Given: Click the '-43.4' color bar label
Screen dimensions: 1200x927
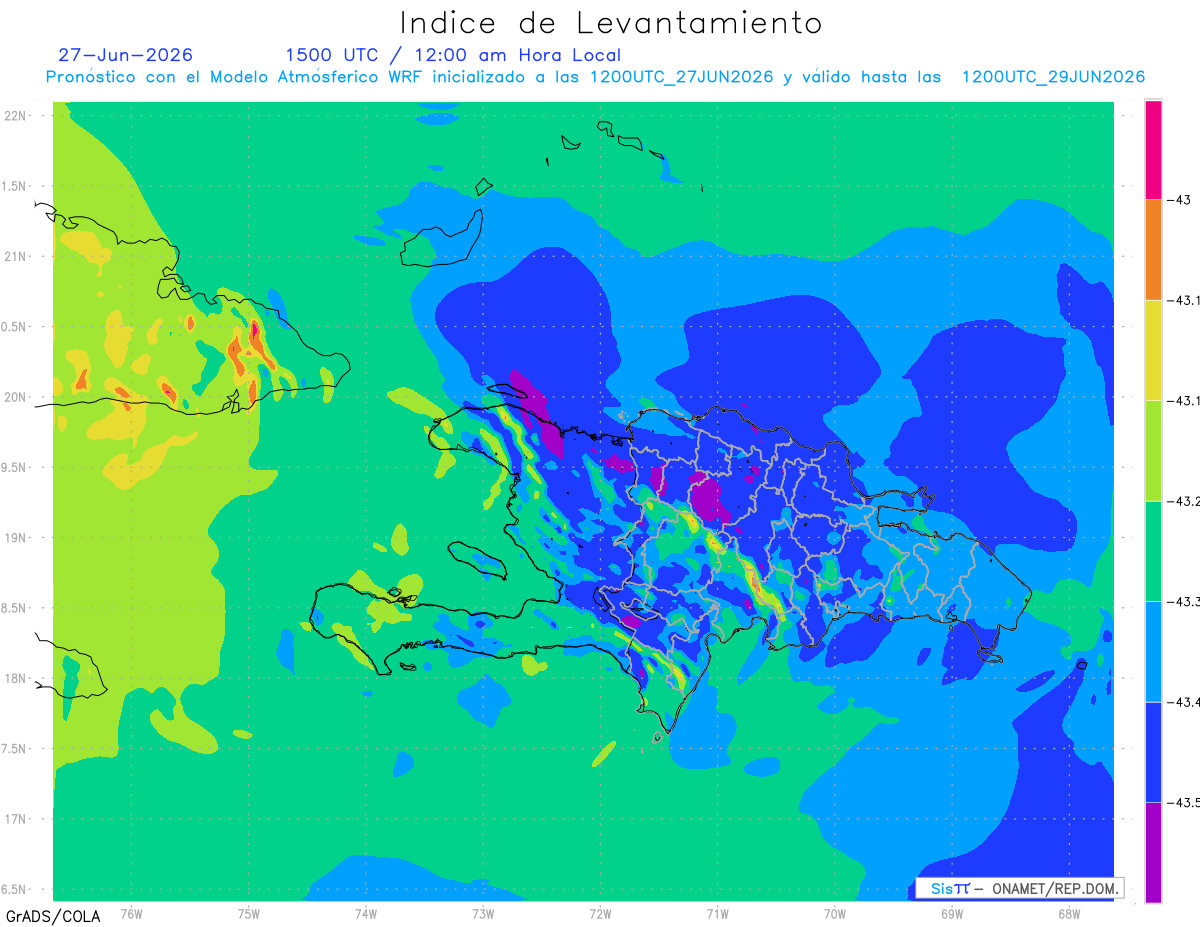Looking at the screenshot, I should point(1182,702).
